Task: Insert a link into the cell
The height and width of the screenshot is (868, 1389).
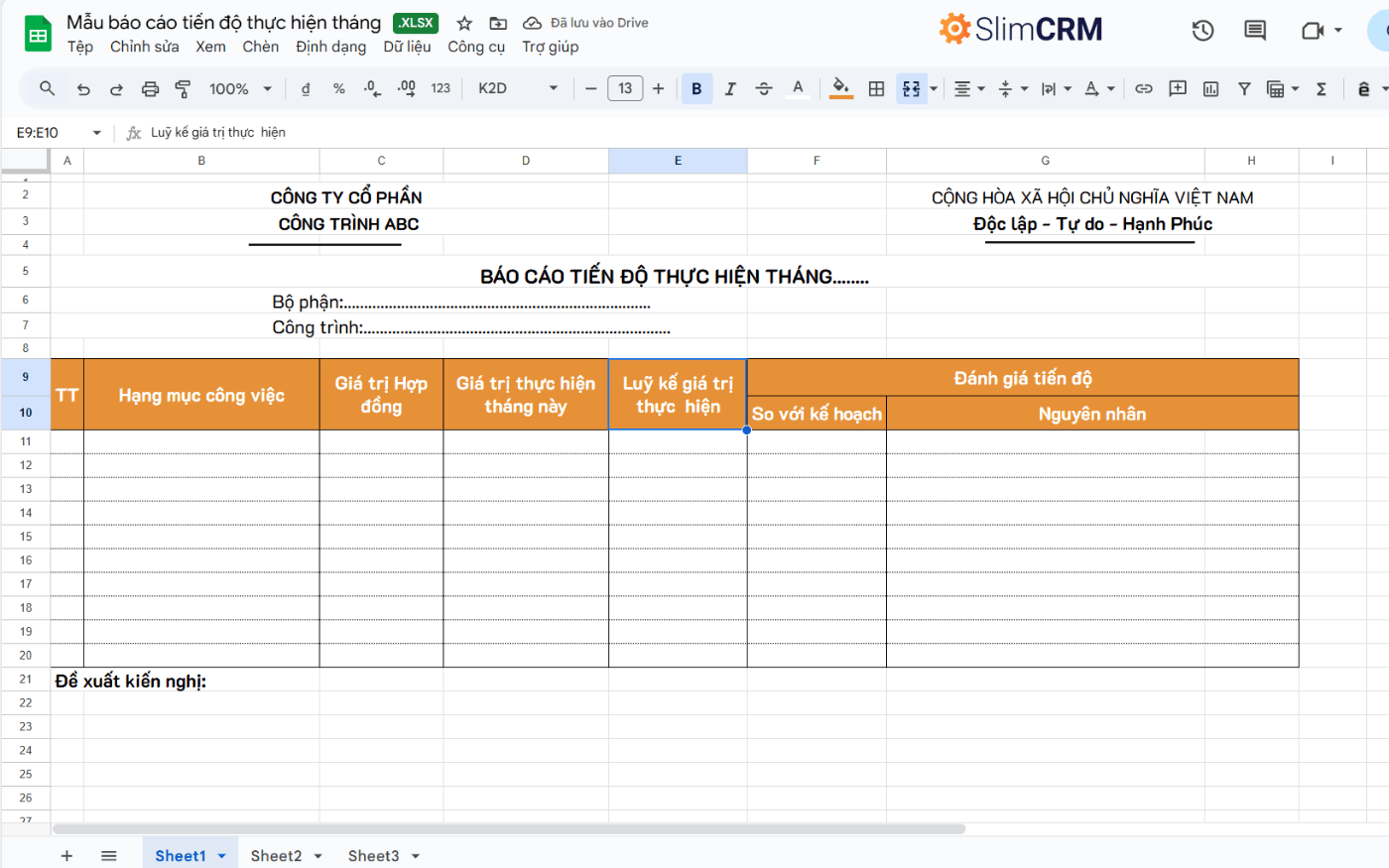Action: pos(1144,88)
